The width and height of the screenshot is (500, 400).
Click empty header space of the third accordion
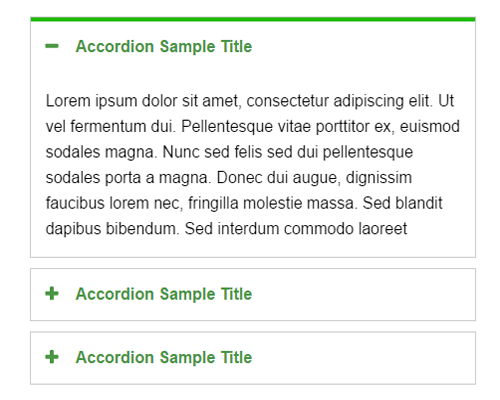point(363,358)
